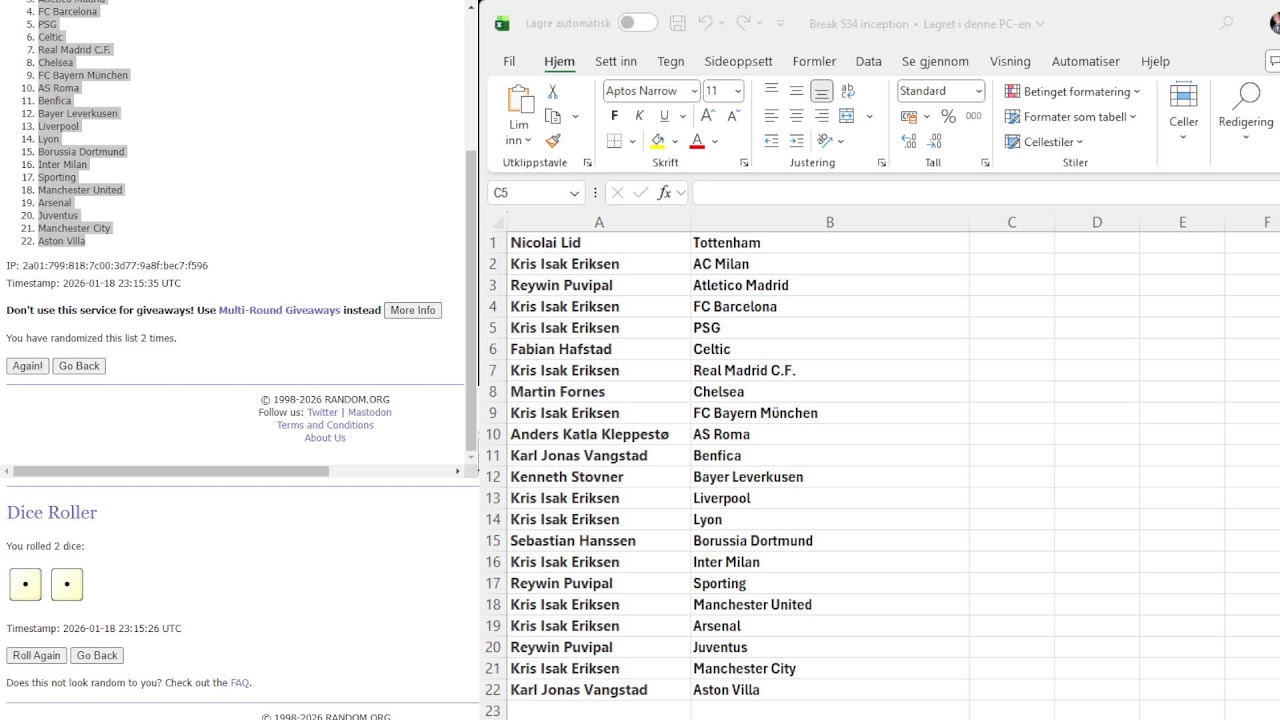Increase decimal places in number format

tap(908, 141)
